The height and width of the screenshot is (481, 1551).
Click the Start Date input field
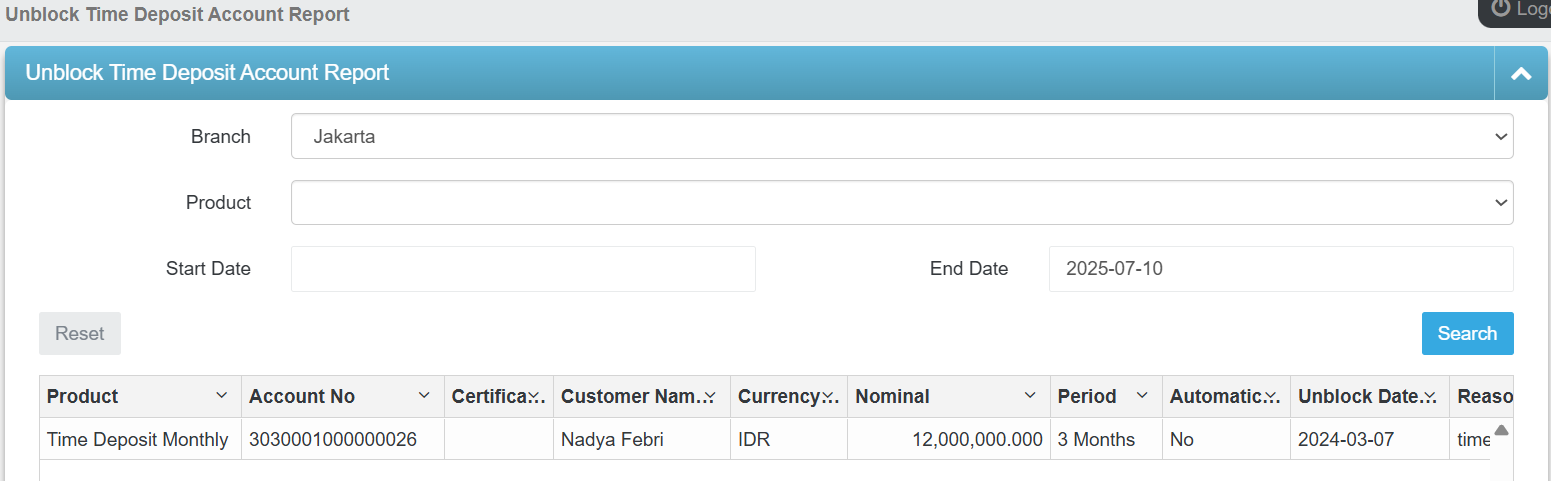coord(523,268)
